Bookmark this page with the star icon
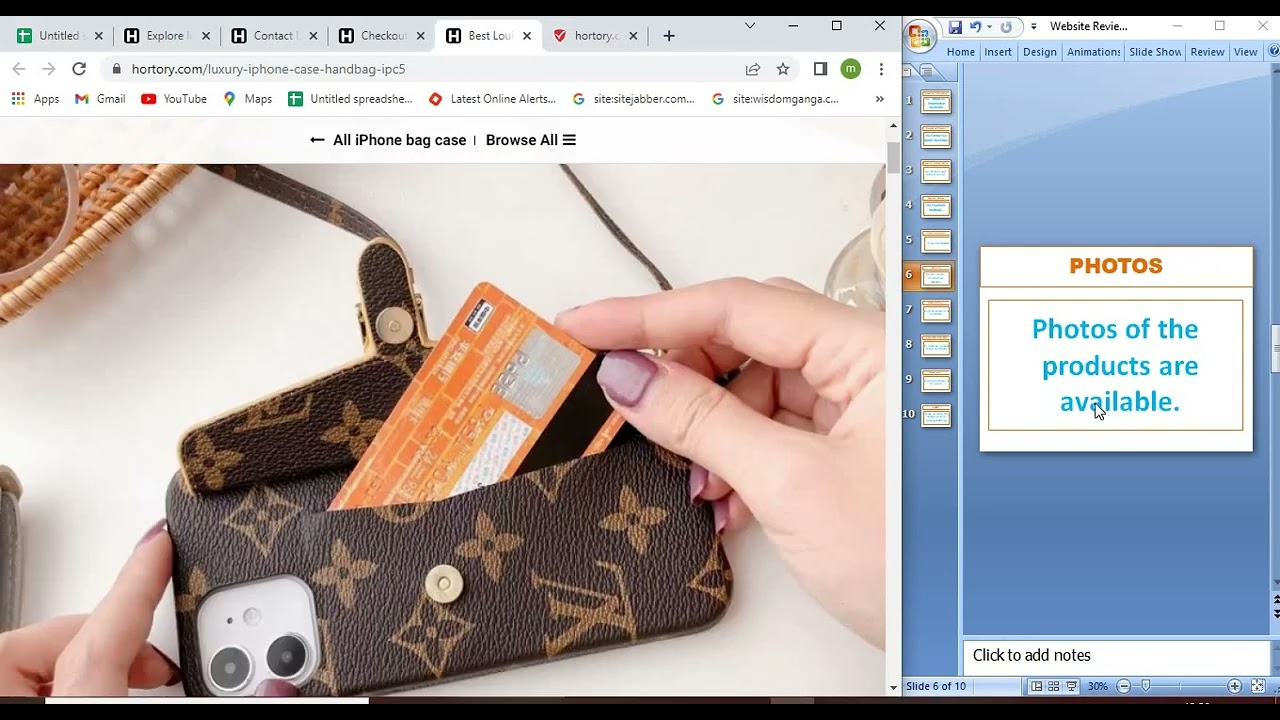 [783, 69]
